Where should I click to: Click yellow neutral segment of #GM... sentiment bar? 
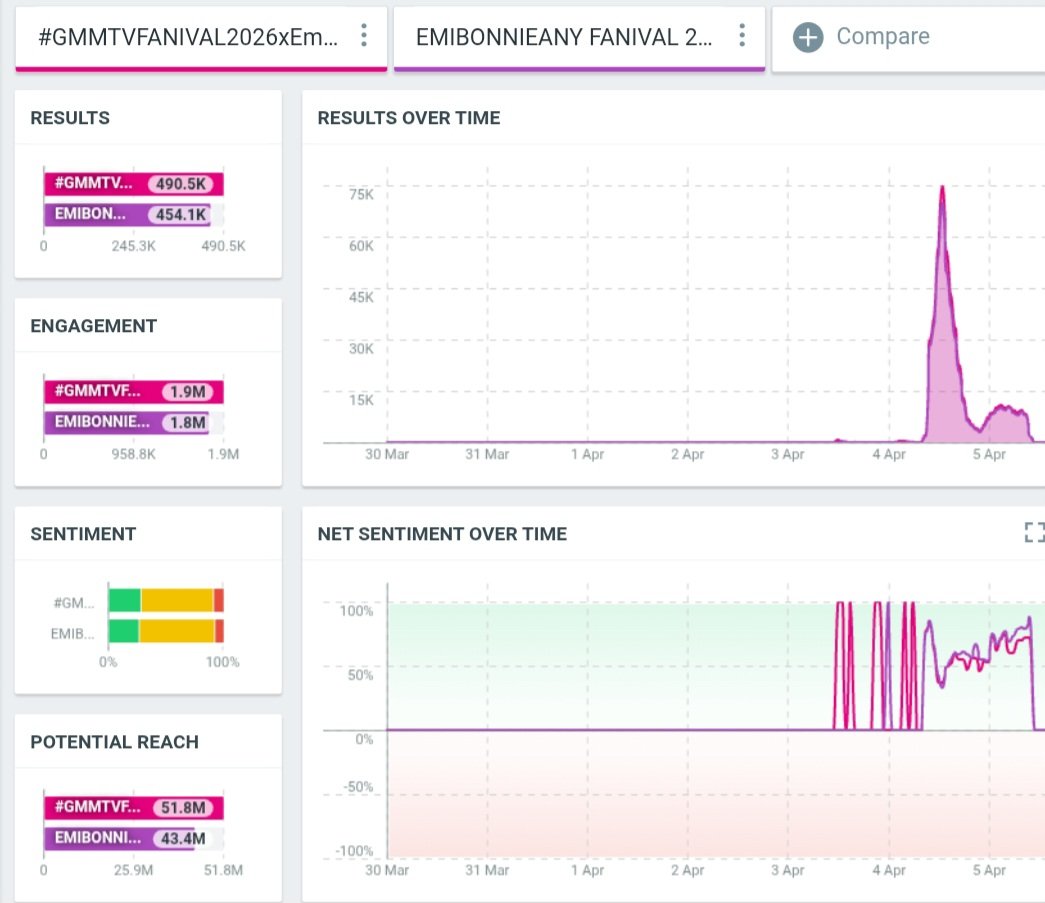(x=177, y=600)
